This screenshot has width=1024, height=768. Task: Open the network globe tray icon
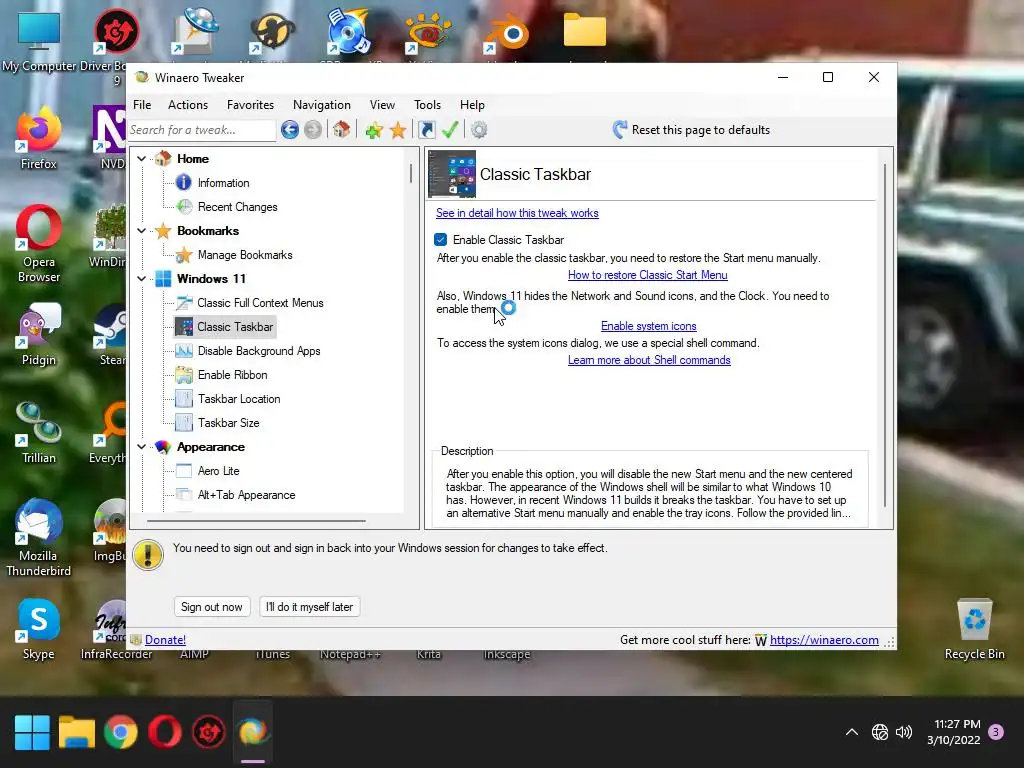coord(880,732)
